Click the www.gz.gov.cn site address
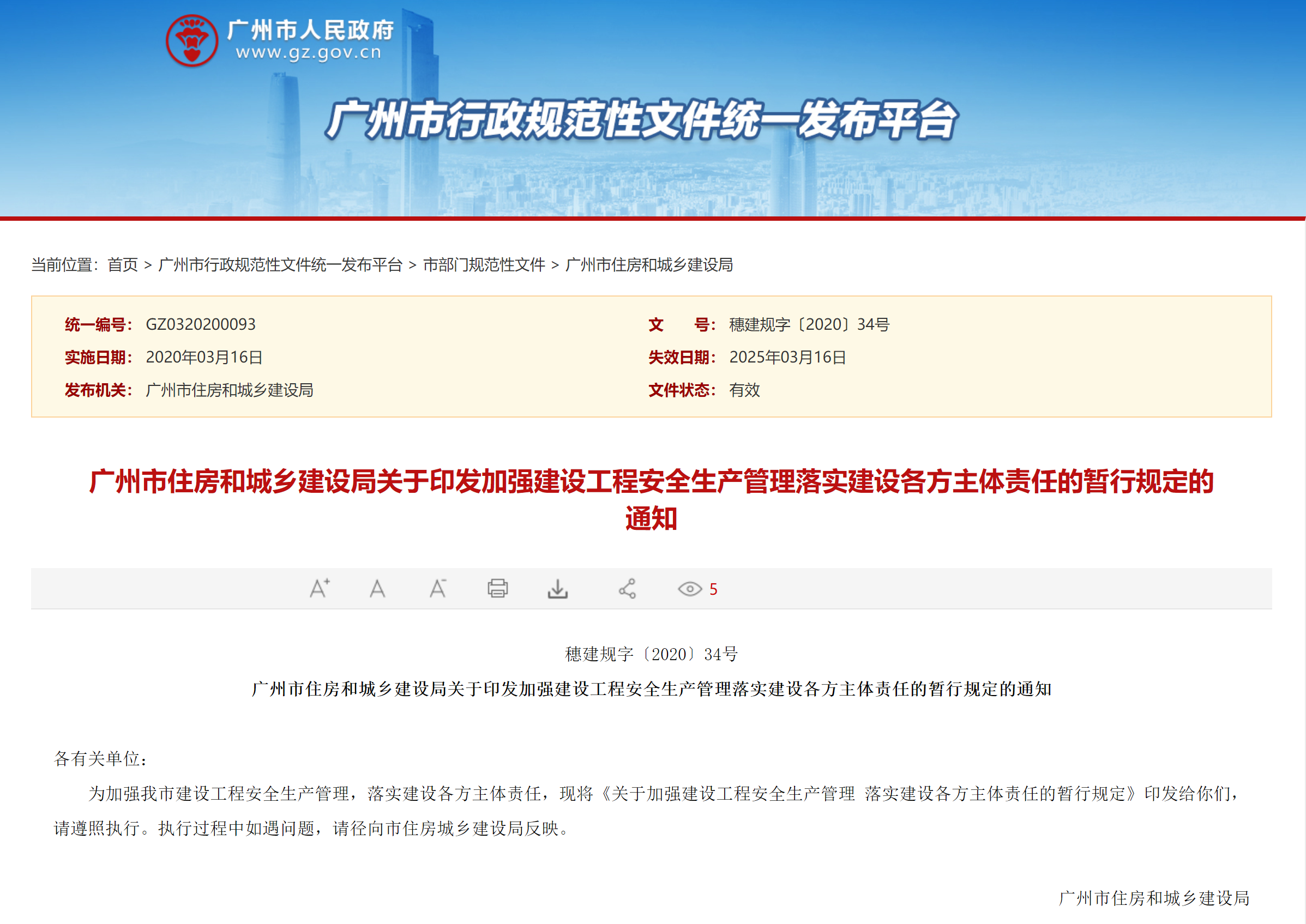This screenshot has height=924, width=1306. coord(309,52)
